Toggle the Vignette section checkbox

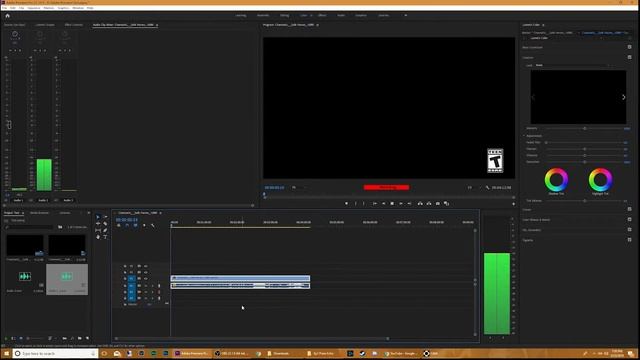[x=629, y=240]
